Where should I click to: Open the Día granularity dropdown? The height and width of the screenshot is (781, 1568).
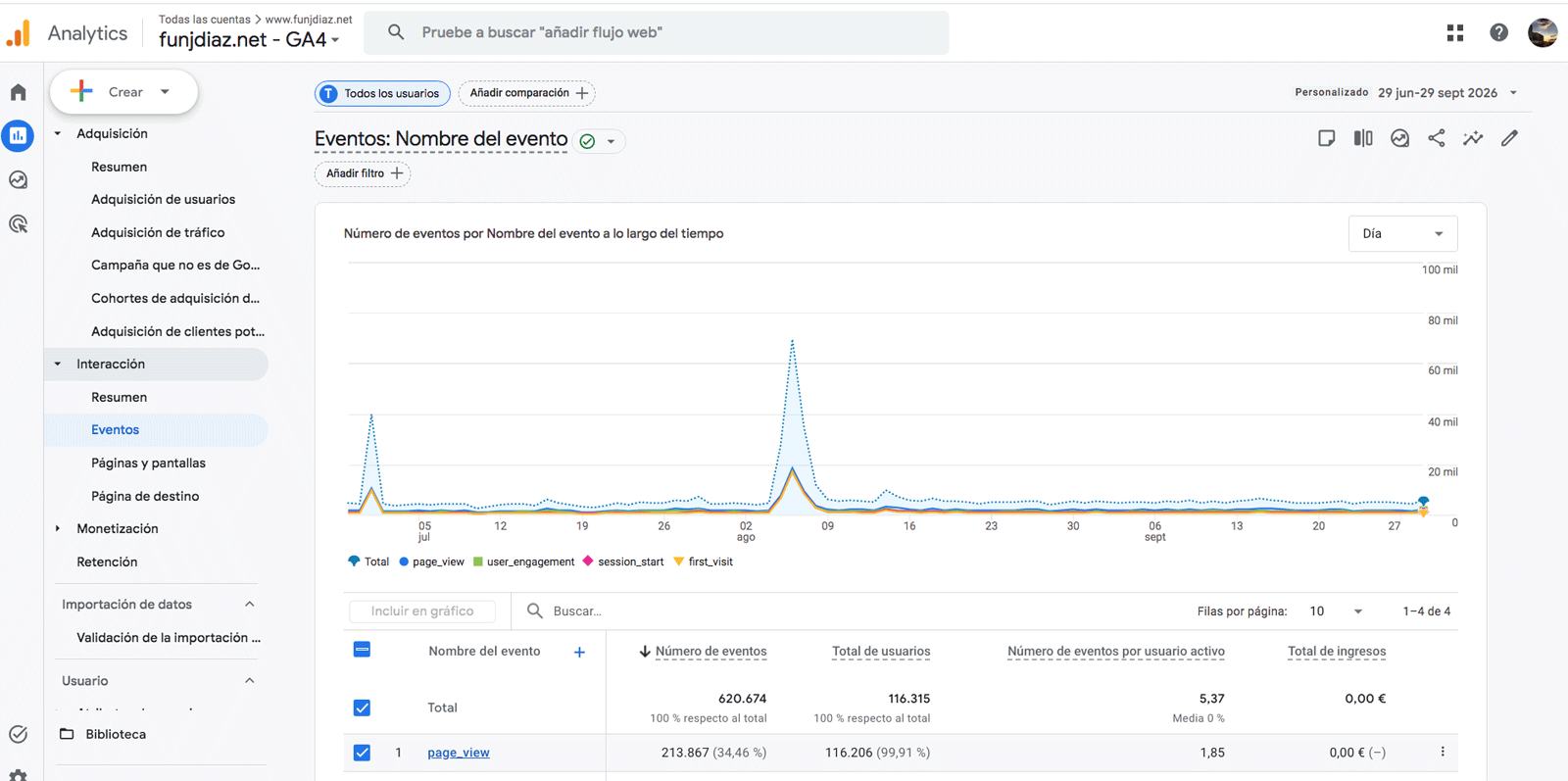point(1402,233)
